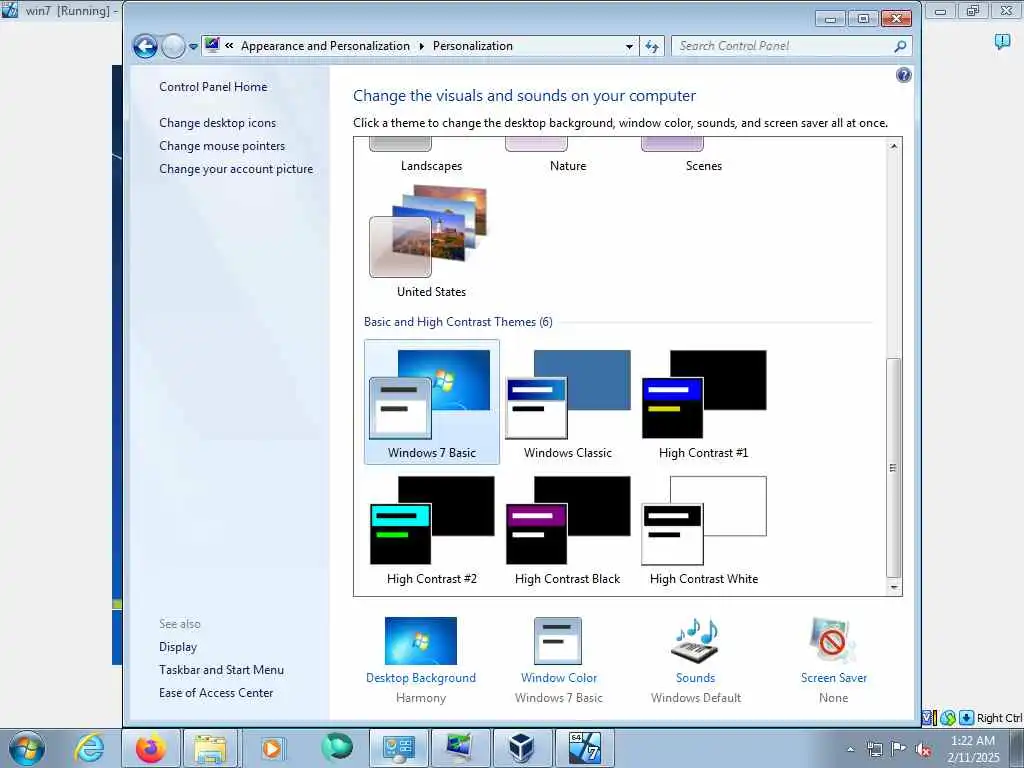The image size is (1024, 768).
Task: Click the address bar refresh button
Action: 652,46
